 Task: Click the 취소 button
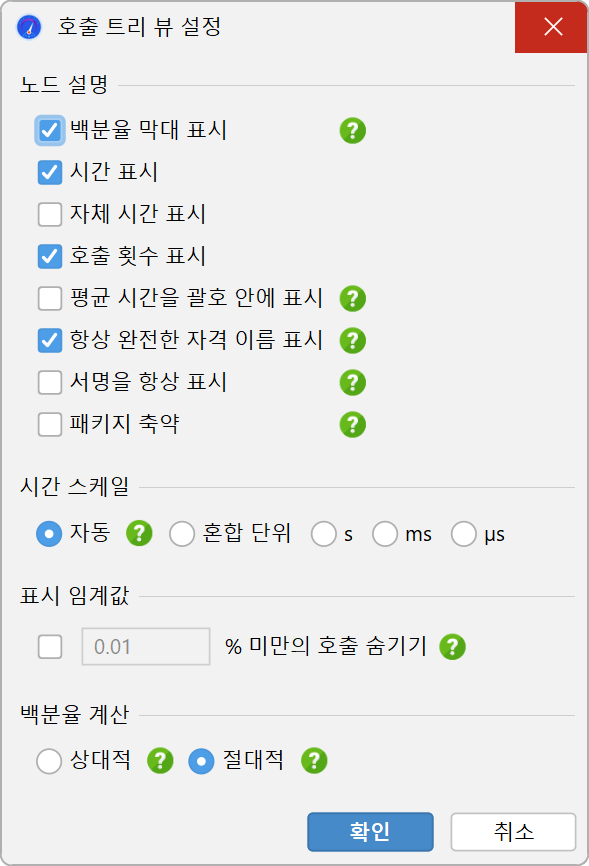(x=513, y=831)
